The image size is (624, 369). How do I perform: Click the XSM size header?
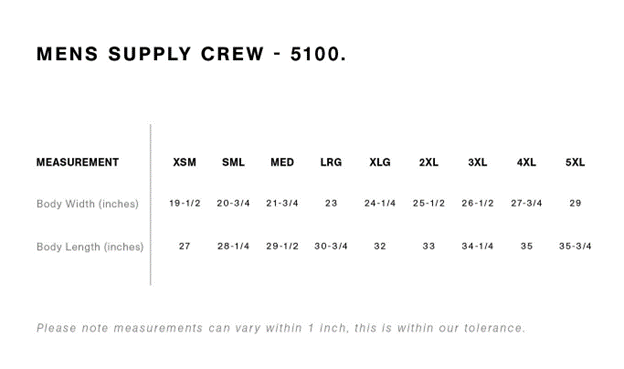click(184, 162)
